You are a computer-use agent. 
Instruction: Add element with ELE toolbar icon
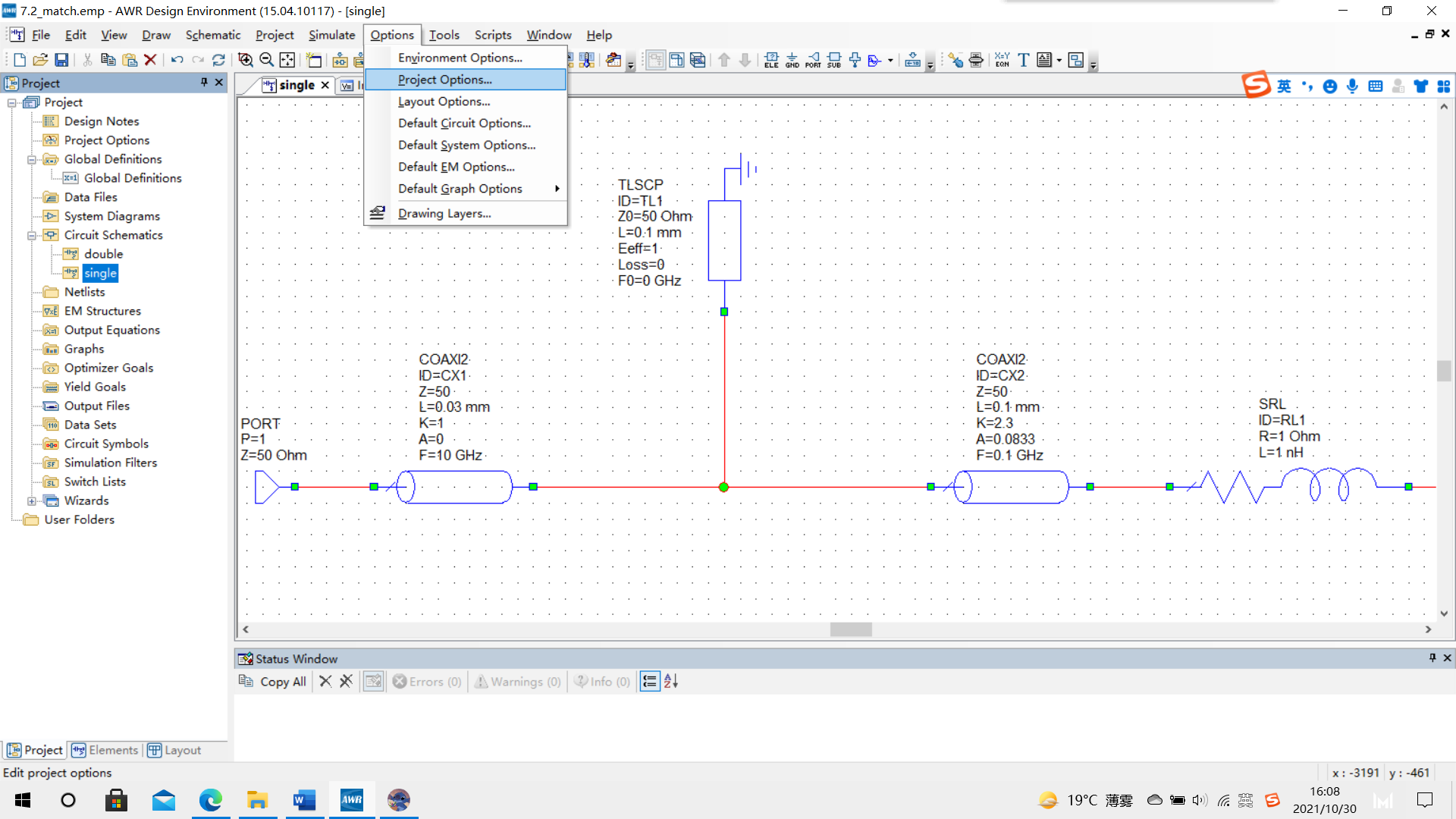(771, 60)
